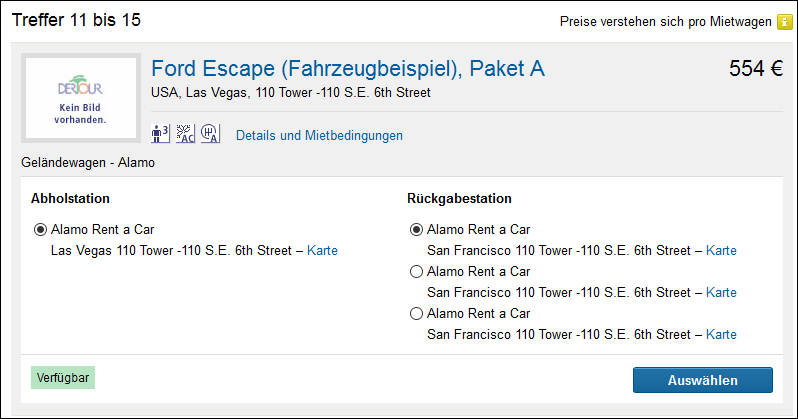Screen dimensions: 798x419
Task: Click the DERTOUR placeholder vehicle image
Action: (81, 98)
